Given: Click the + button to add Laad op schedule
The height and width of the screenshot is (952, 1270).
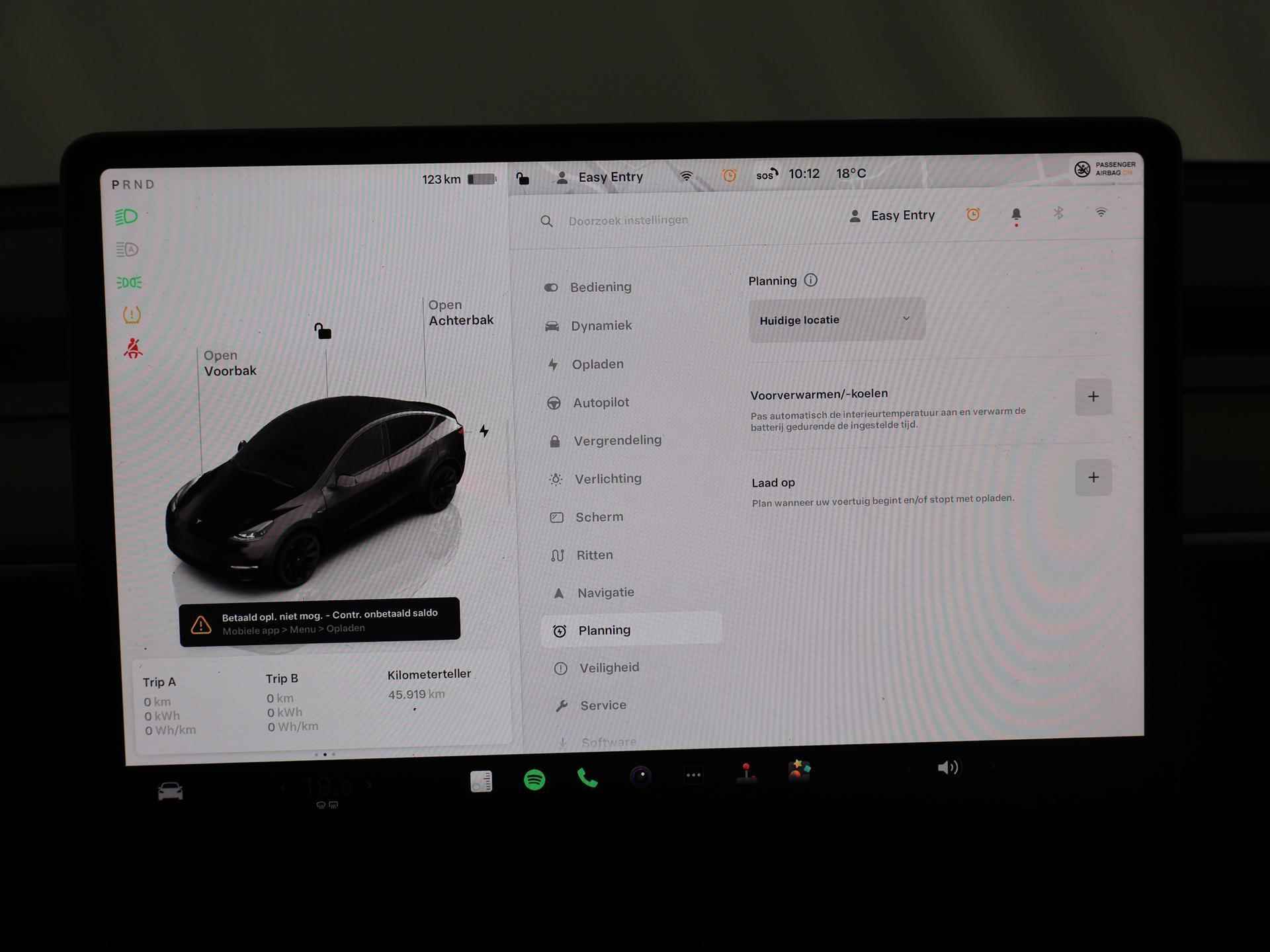Looking at the screenshot, I should pyautogui.click(x=1093, y=477).
